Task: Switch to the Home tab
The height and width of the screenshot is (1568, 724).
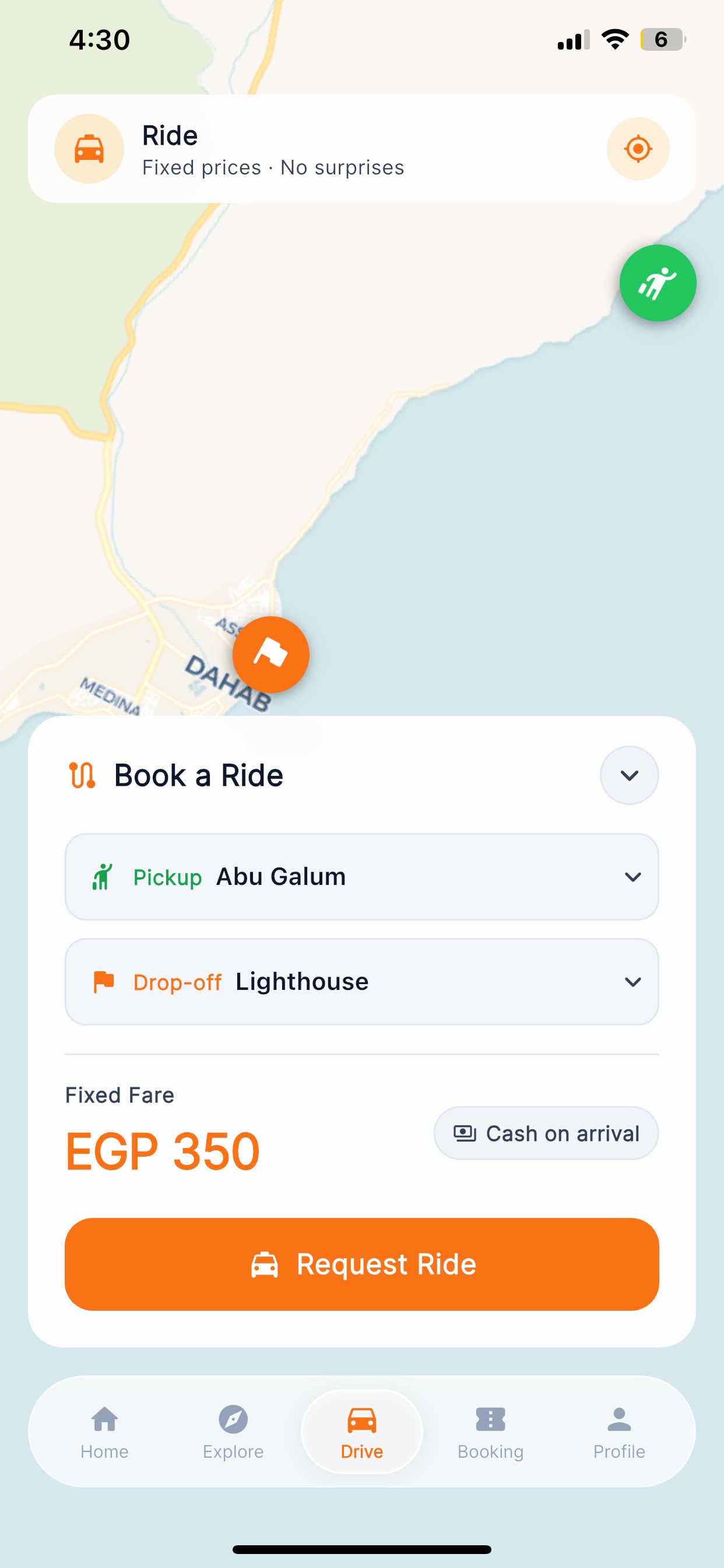Action: [105, 1432]
